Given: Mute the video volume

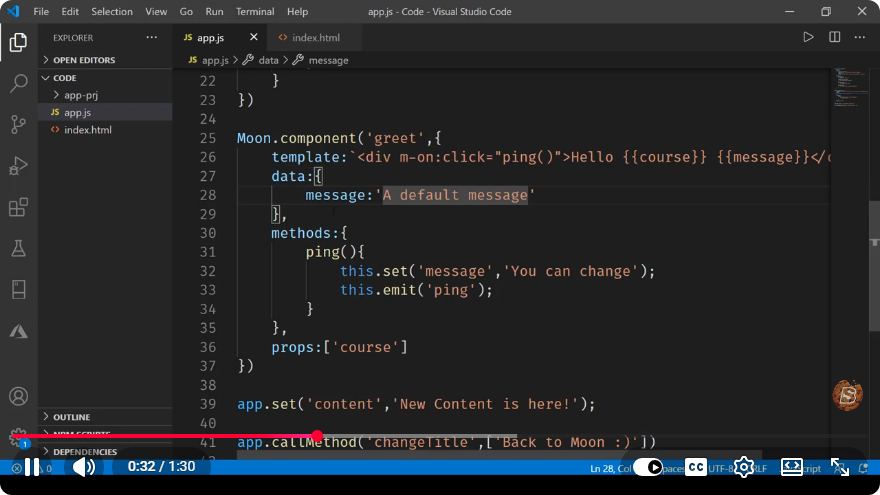Looking at the screenshot, I should pos(84,467).
